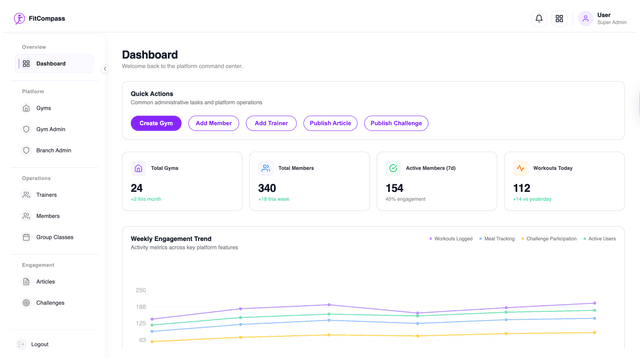Click the Total Gyms value 24
The width and height of the screenshot is (640, 363).
point(136,188)
